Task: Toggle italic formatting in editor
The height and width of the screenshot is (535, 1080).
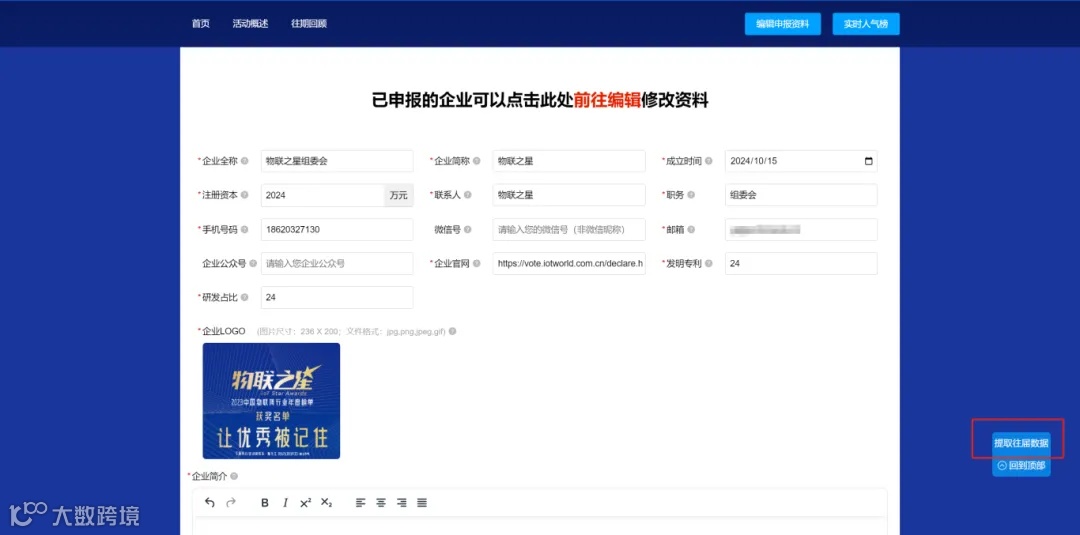Action: point(285,503)
